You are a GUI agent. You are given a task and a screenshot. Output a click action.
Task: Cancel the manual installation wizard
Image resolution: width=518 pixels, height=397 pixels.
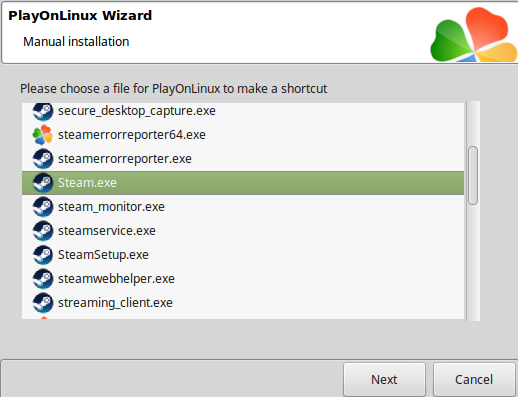[x=474, y=380]
